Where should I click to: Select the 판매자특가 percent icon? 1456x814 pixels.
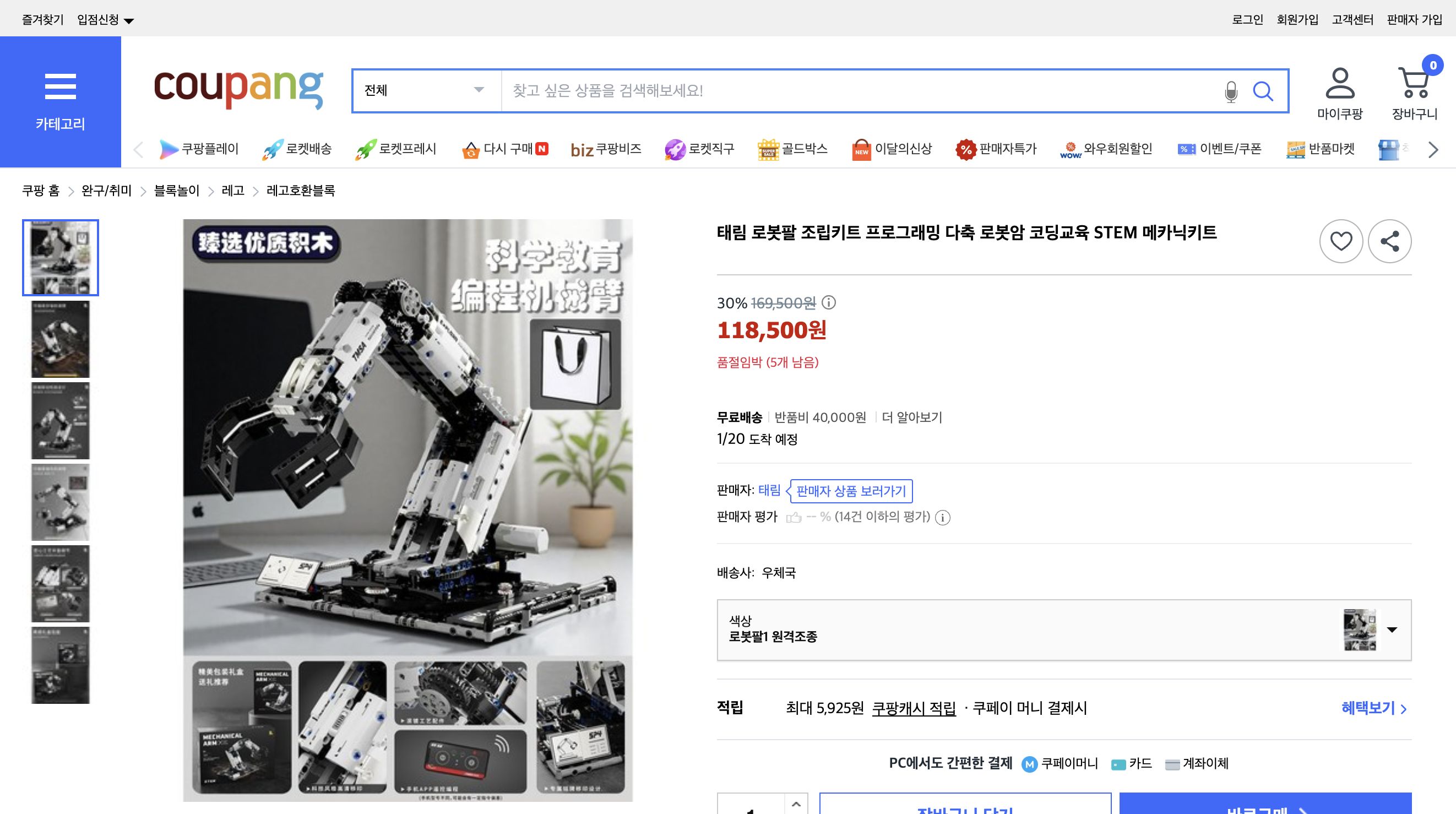click(965, 148)
